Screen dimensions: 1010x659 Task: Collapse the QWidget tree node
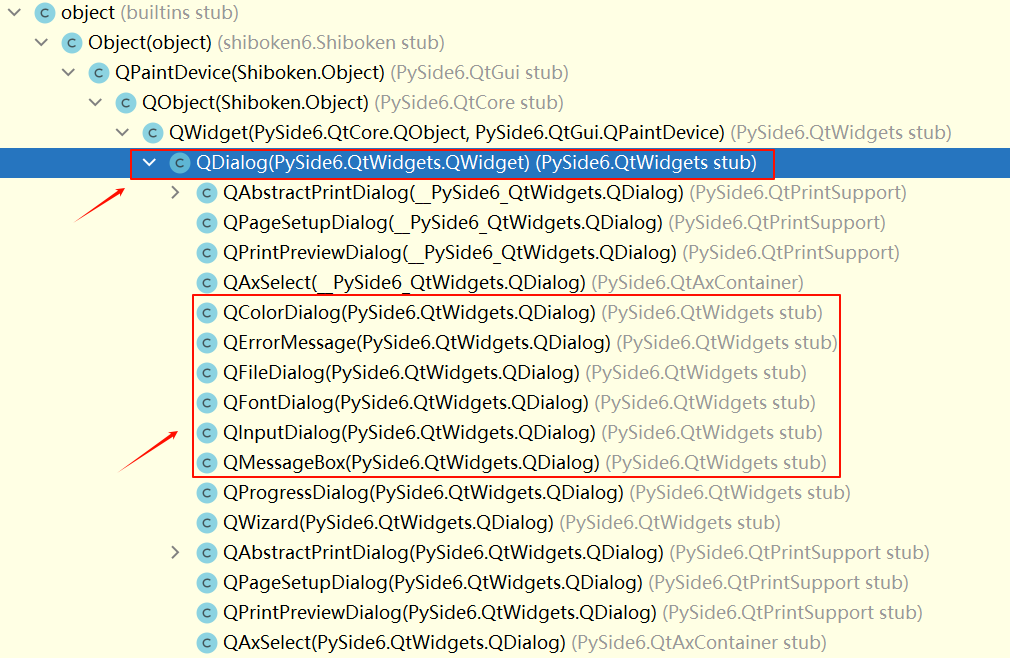123,133
